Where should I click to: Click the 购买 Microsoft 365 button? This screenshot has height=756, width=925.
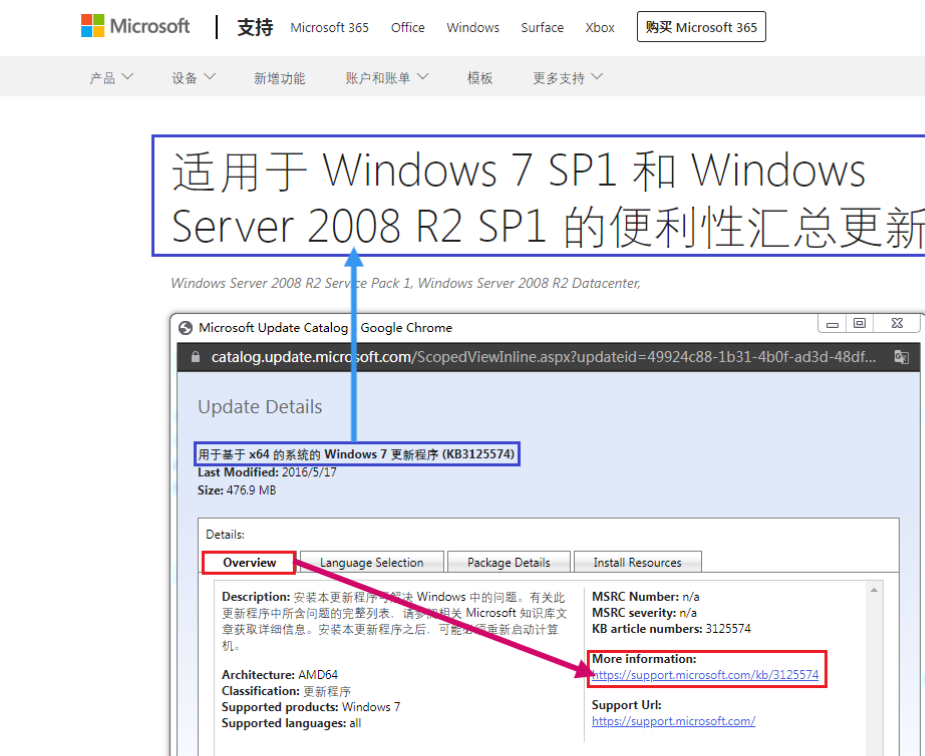701,27
